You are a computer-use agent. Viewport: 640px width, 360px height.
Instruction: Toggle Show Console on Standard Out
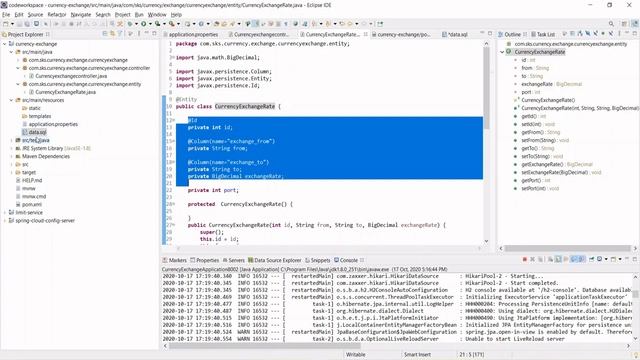575,259
